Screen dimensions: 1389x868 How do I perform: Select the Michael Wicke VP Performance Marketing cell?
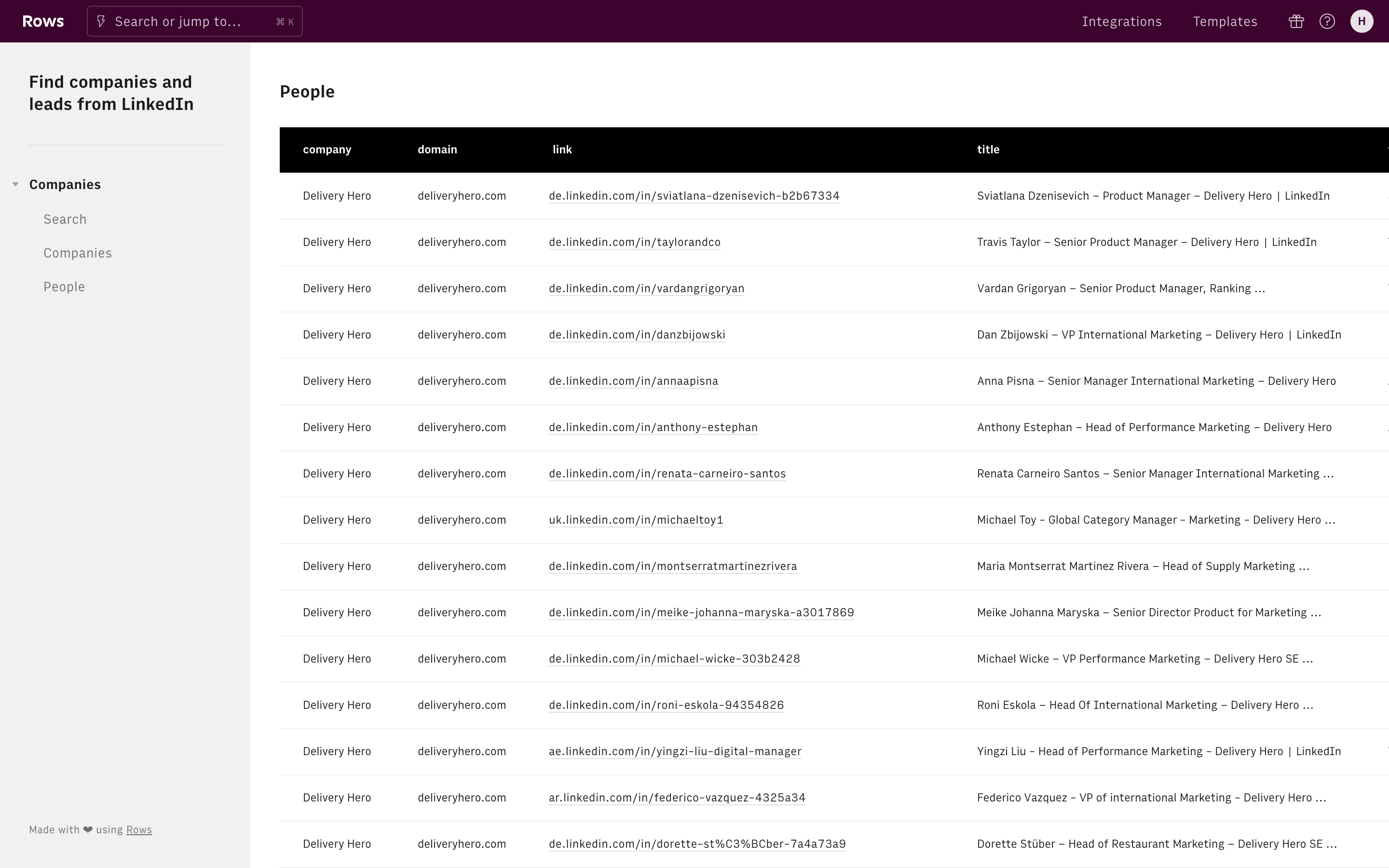point(1145,659)
